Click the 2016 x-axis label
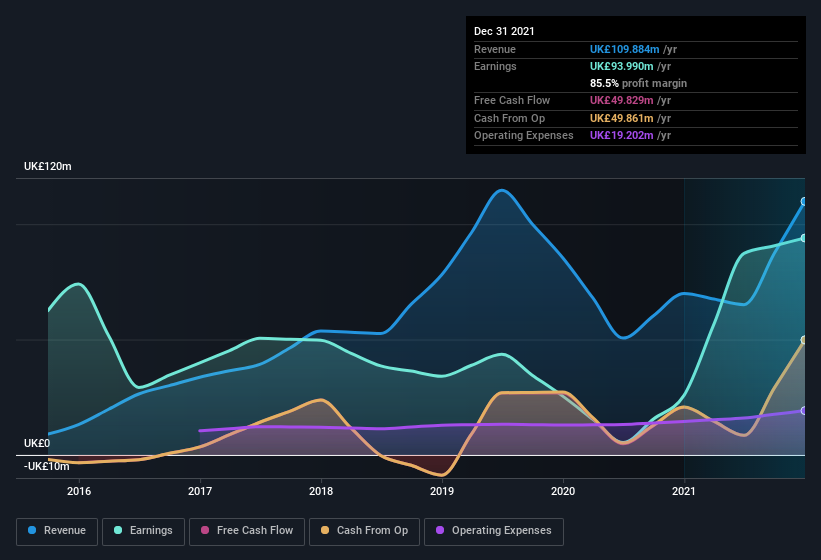This screenshot has height=560, width=821. coord(79,491)
